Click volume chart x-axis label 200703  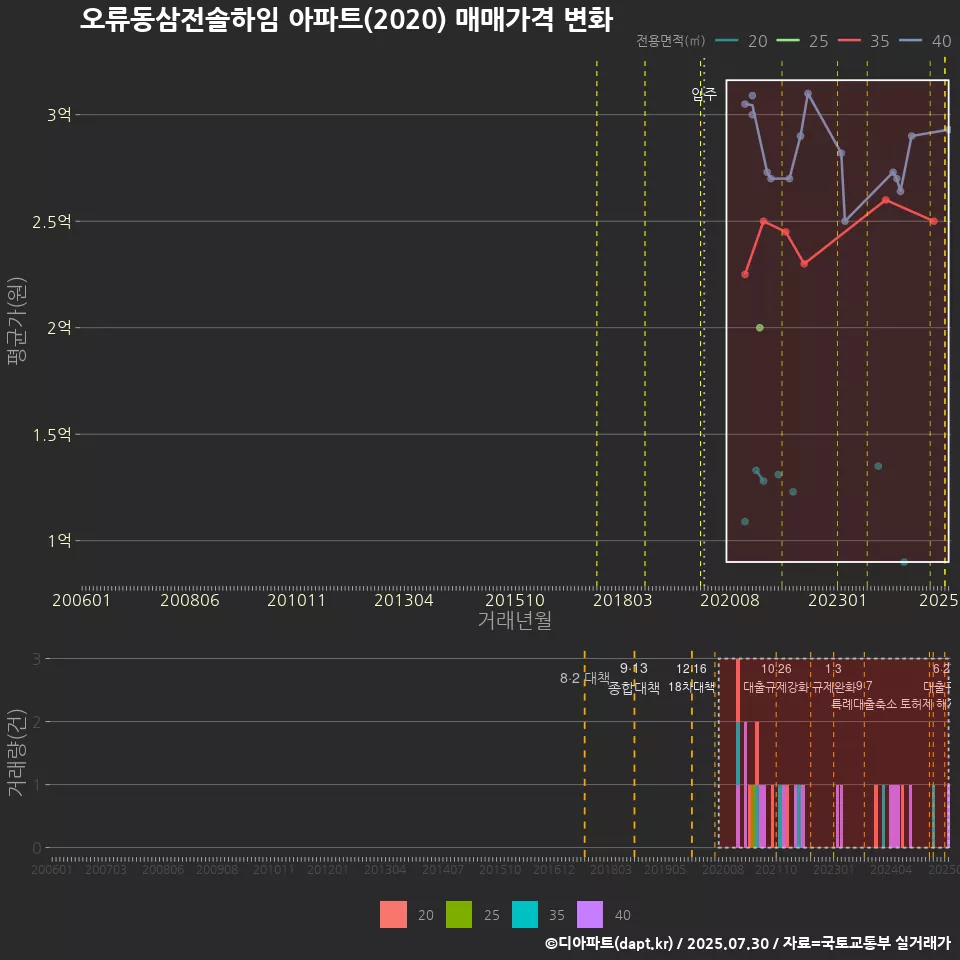(x=106, y=869)
